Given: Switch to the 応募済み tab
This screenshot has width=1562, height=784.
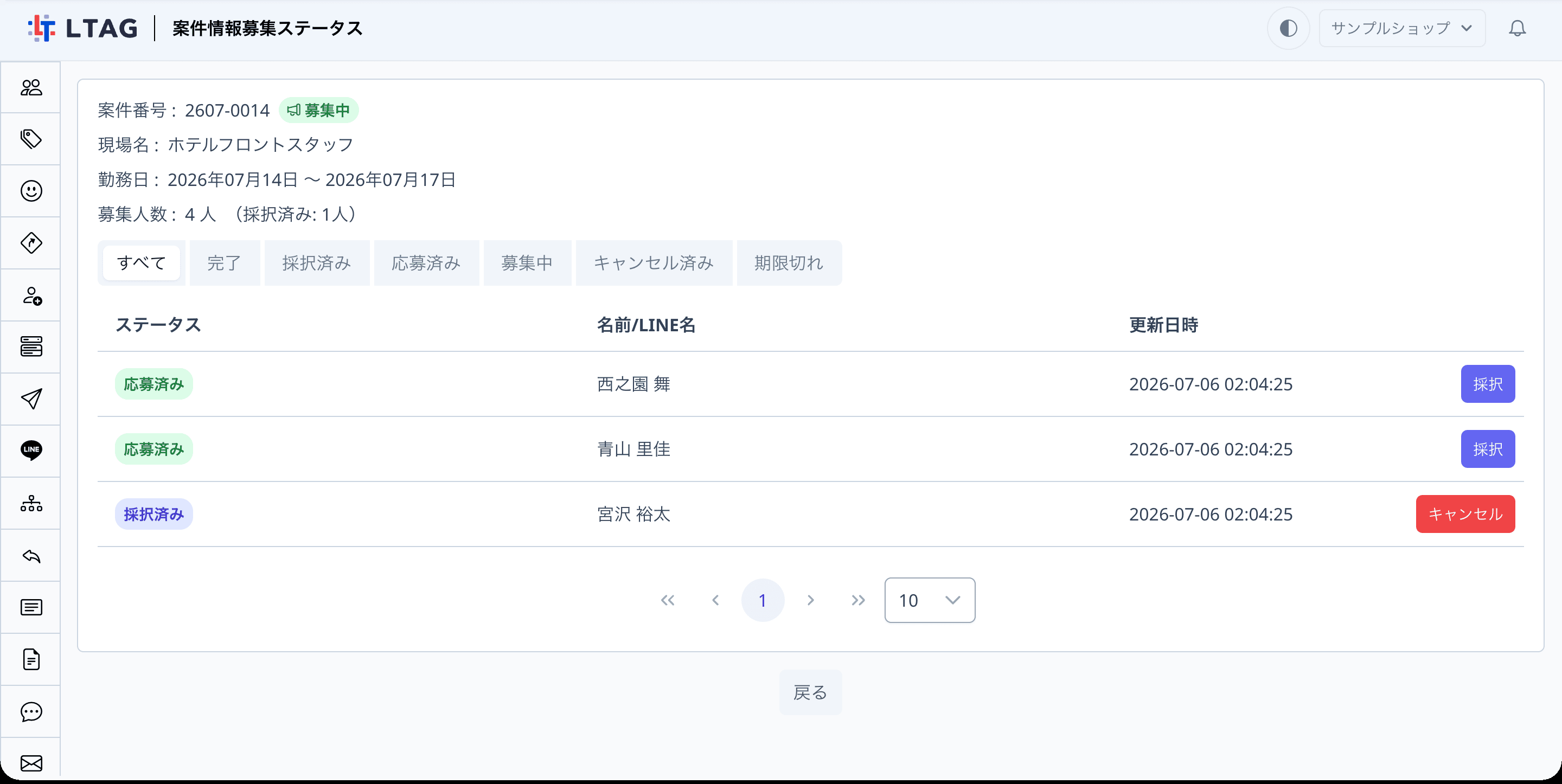Looking at the screenshot, I should coord(426,262).
